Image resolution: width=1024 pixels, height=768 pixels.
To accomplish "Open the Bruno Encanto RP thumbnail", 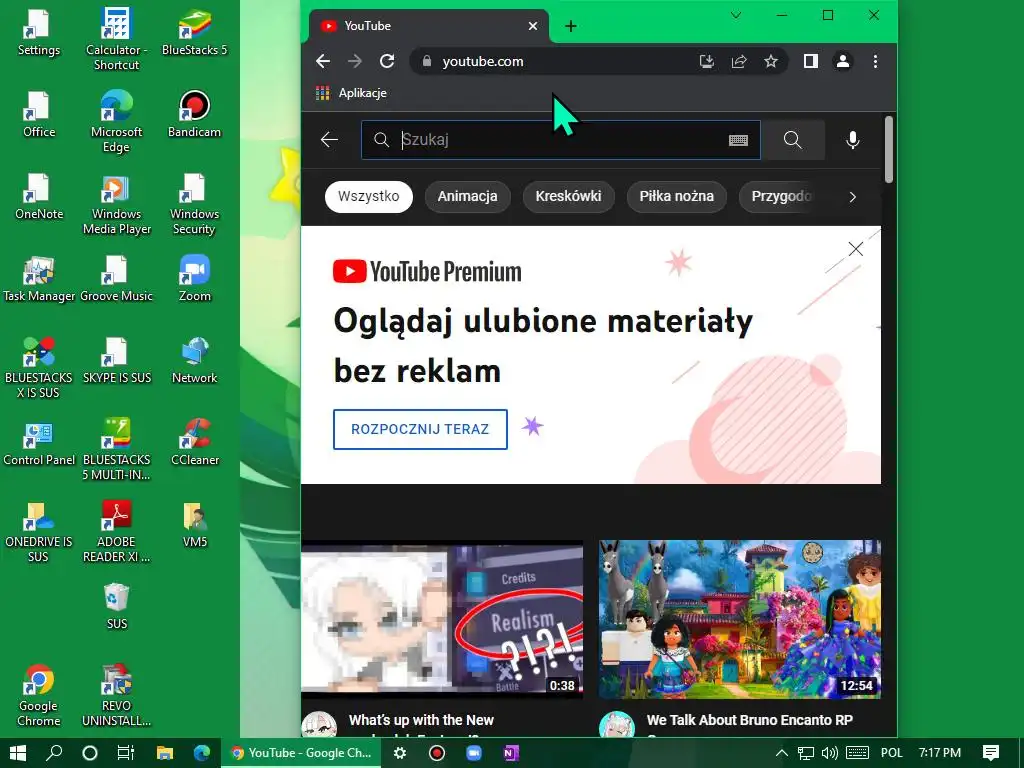I will [x=740, y=618].
